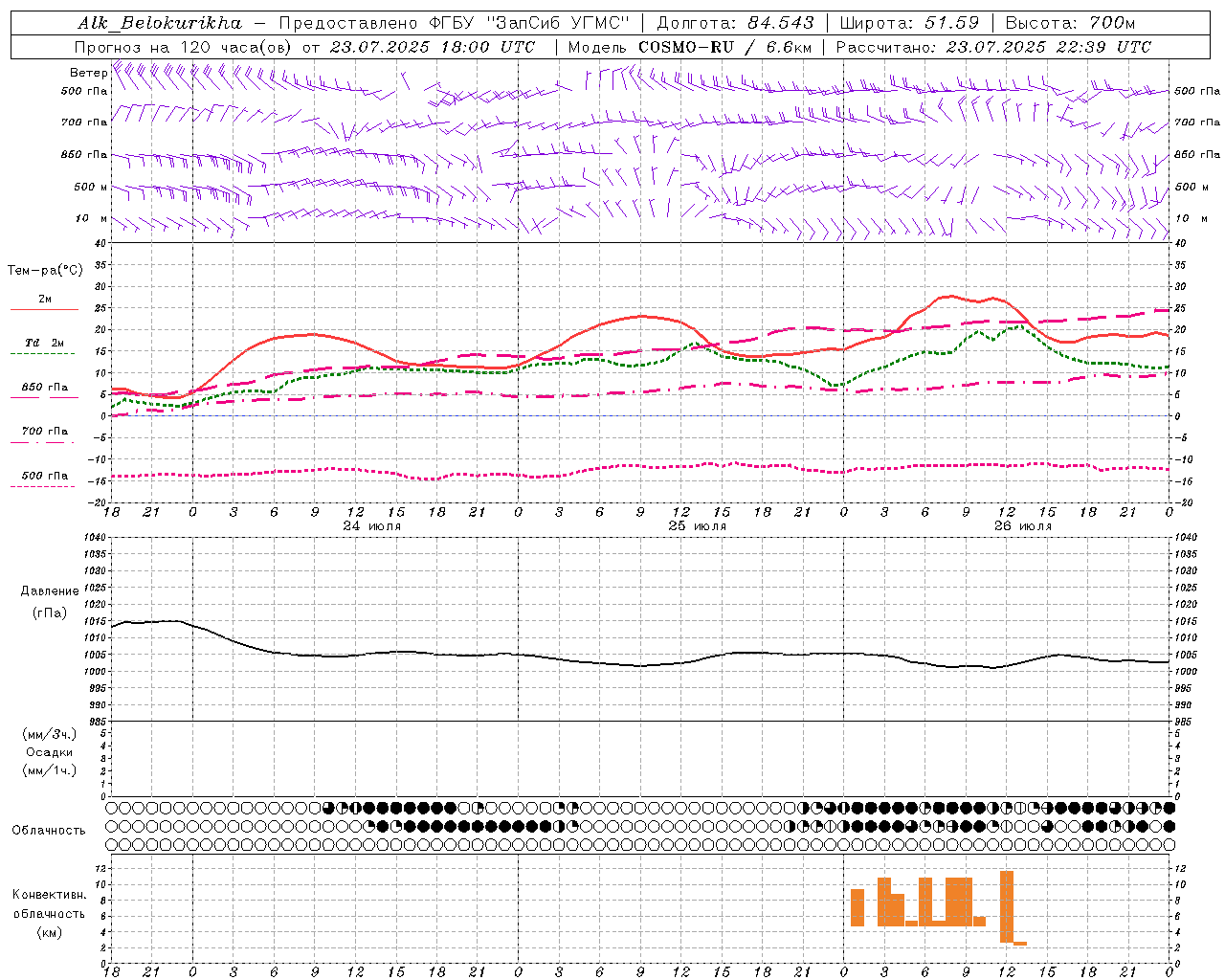The width and height of the screenshot is (1225, 980).
Task: Click the "26 июля" date label
Action: click(x=1022, y=526)
